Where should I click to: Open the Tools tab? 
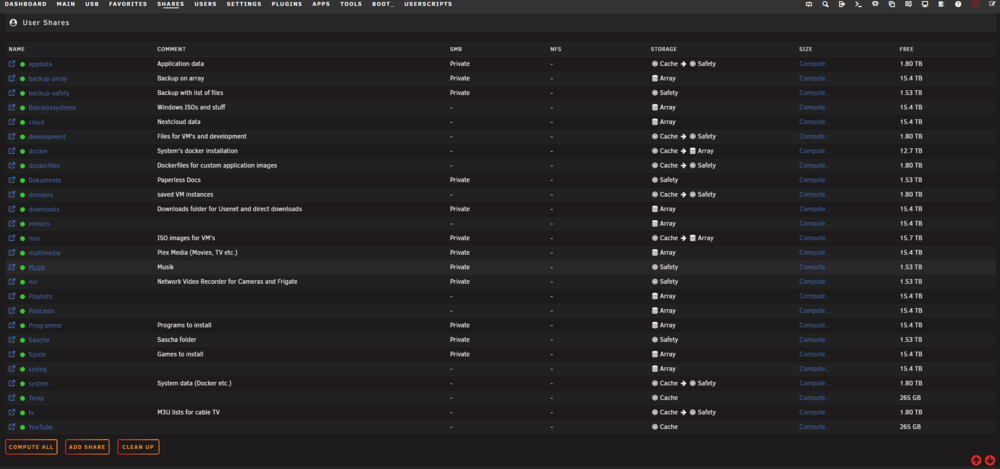pyautogui.click(x=351, y=4)
